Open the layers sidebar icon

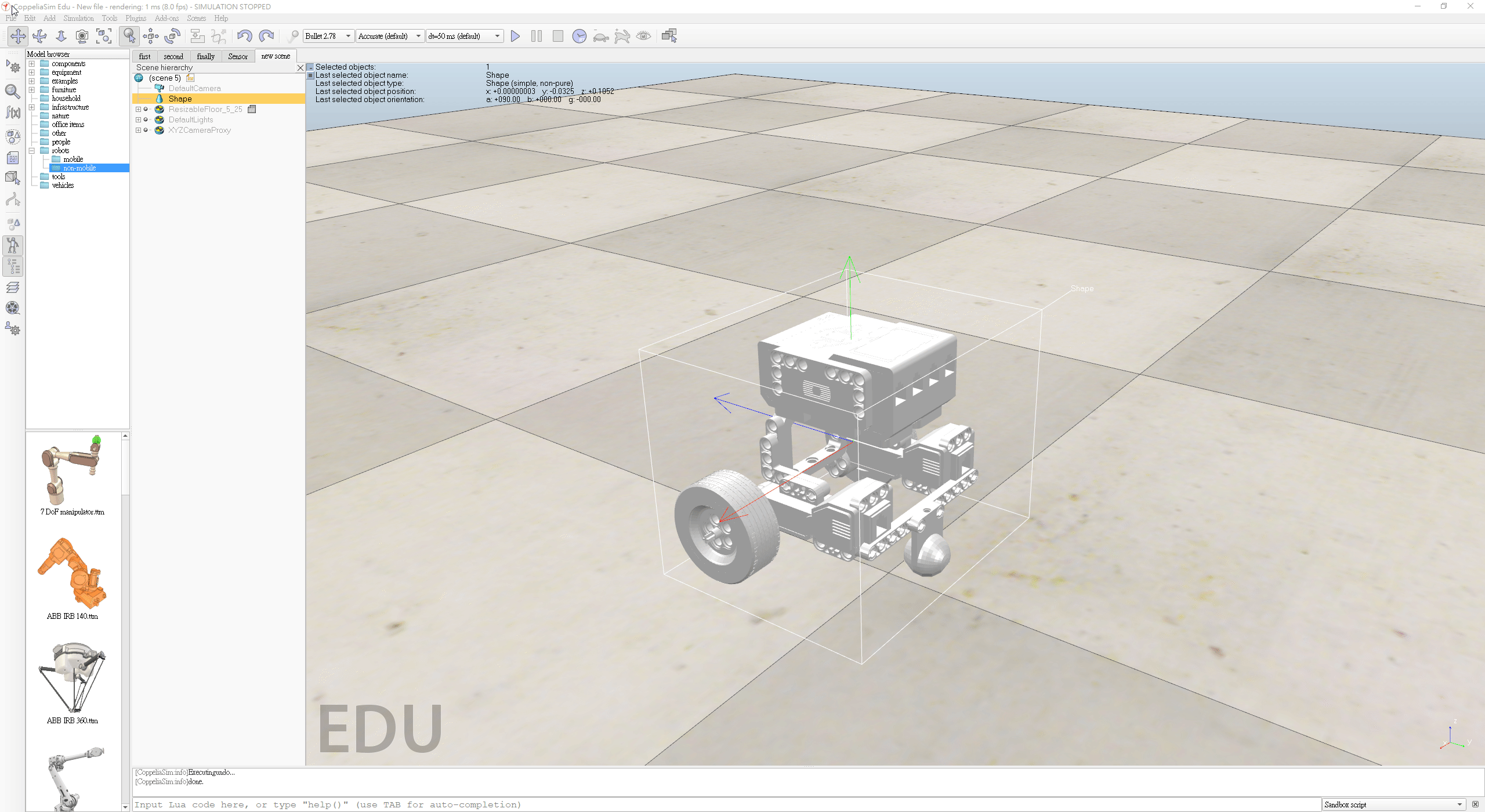click(x=13, y=288)
